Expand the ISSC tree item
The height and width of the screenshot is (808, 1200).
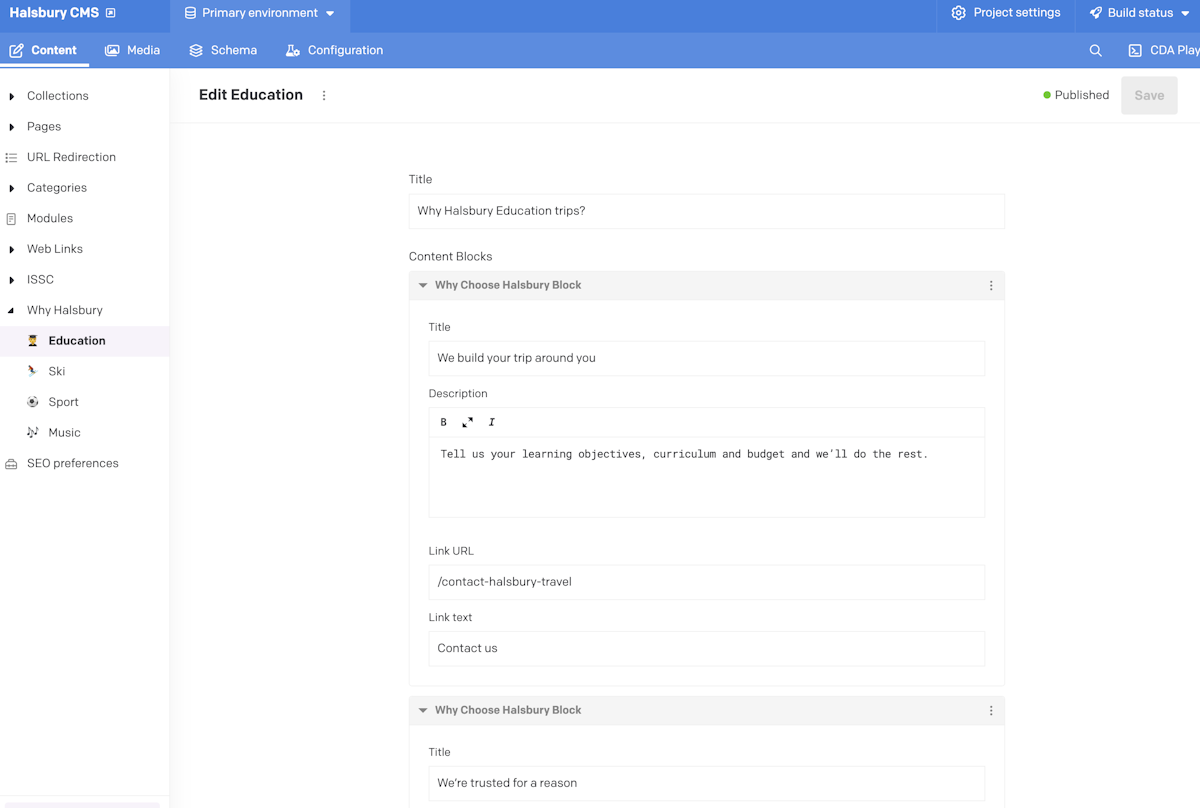(12, 280)
